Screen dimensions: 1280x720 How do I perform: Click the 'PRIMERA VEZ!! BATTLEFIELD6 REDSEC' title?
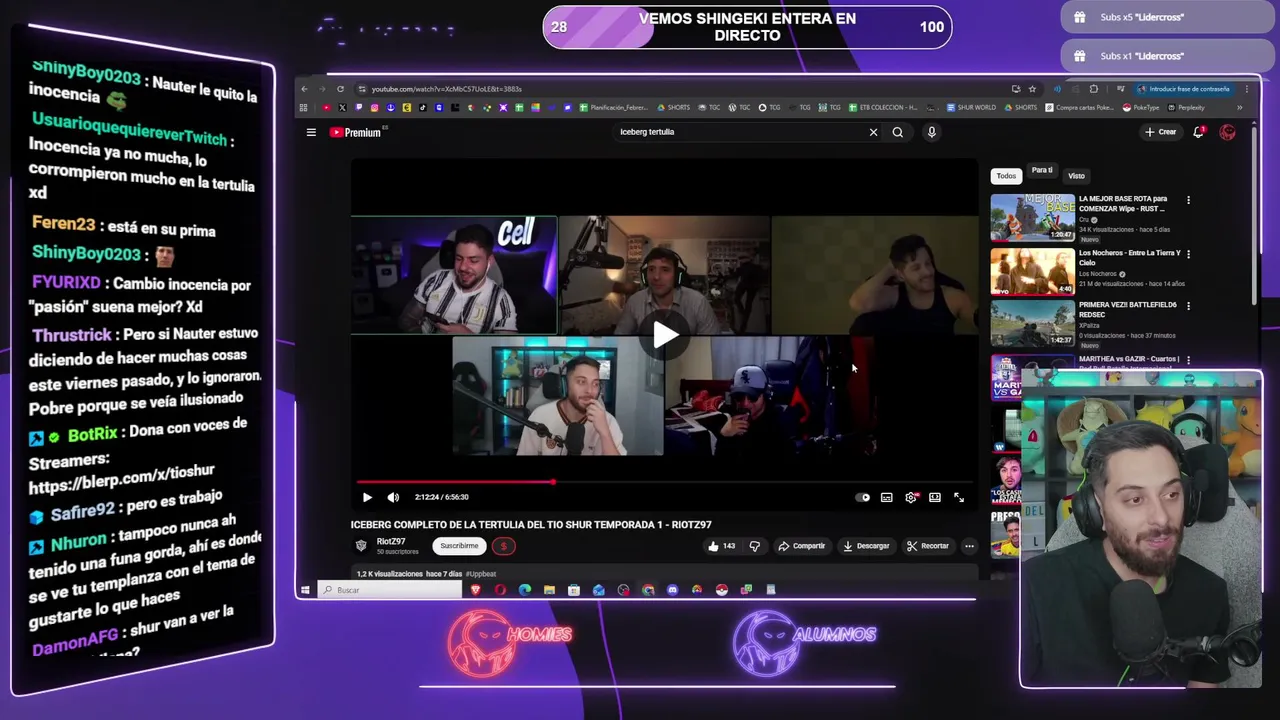coord(1128,310)
